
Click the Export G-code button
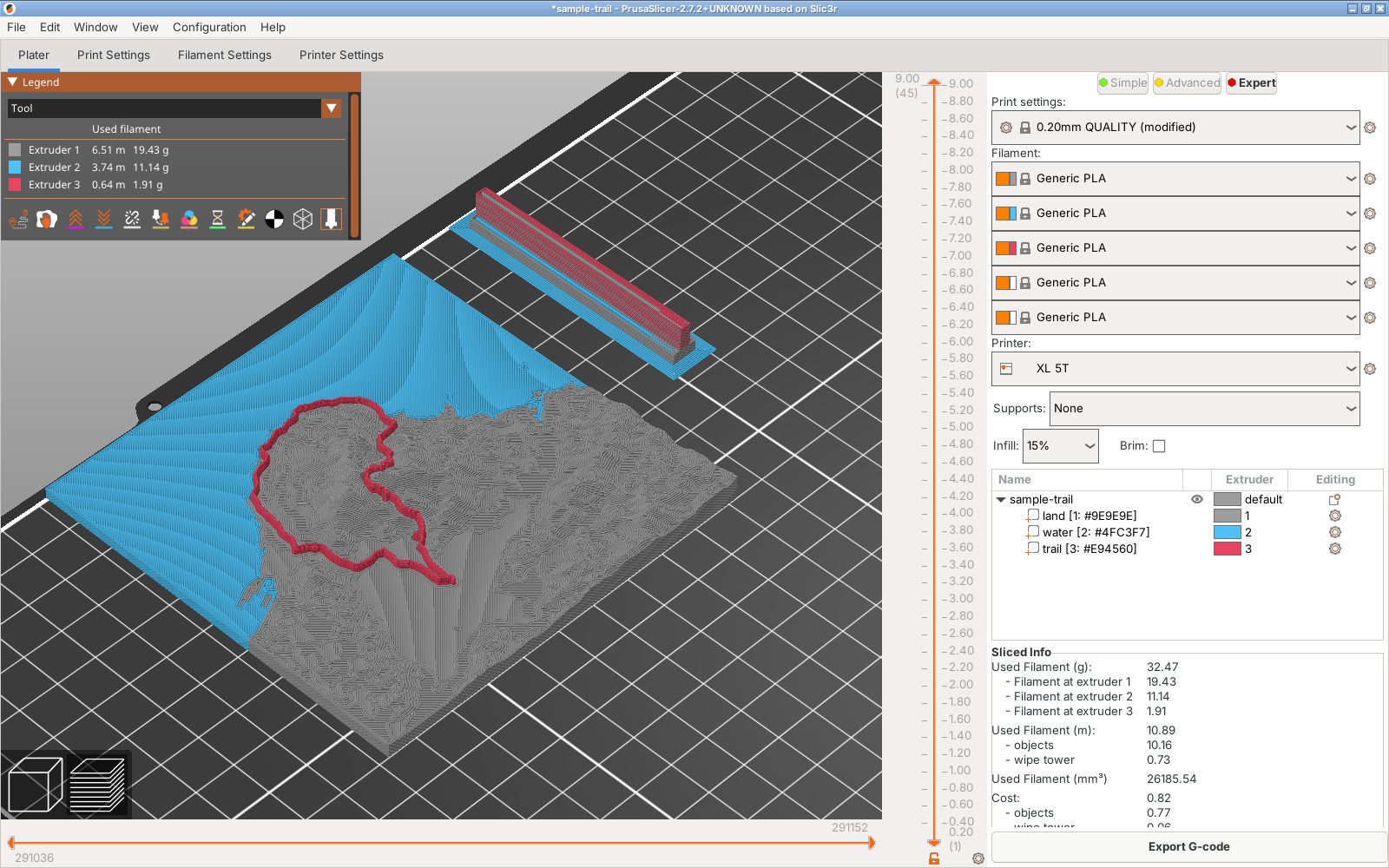[x=1188, y=847]
